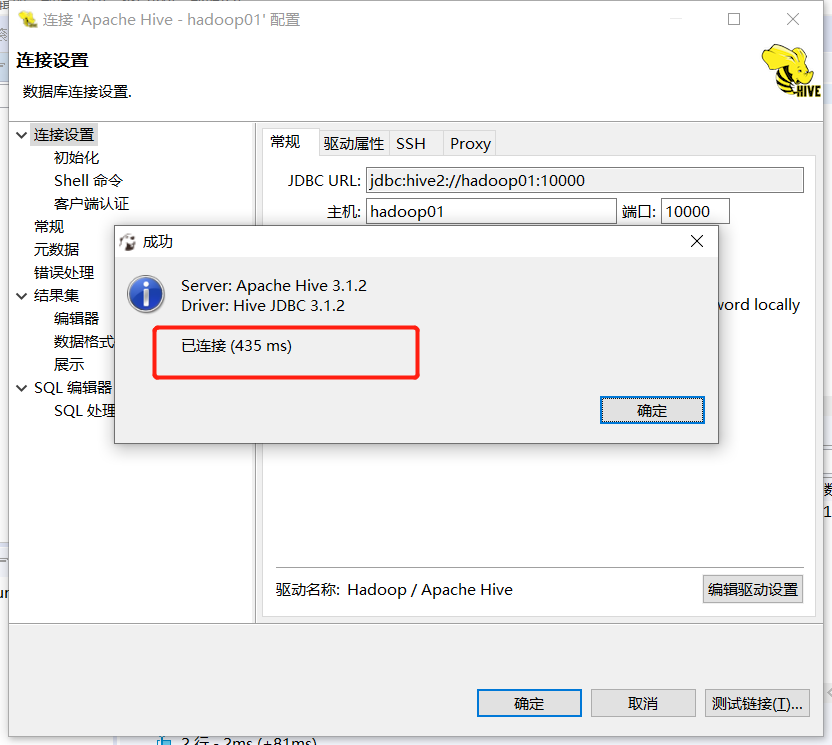The image size is (832, 745).
Task: Click the Hive bee logo icon
Action: click(791, 71)
